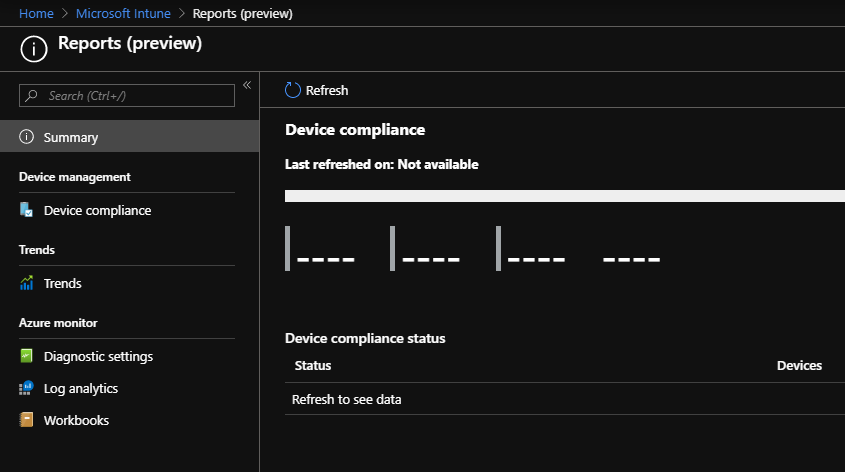Click the Trends chart icon
This screenshot has height=472, width=845.
(27, 283)
